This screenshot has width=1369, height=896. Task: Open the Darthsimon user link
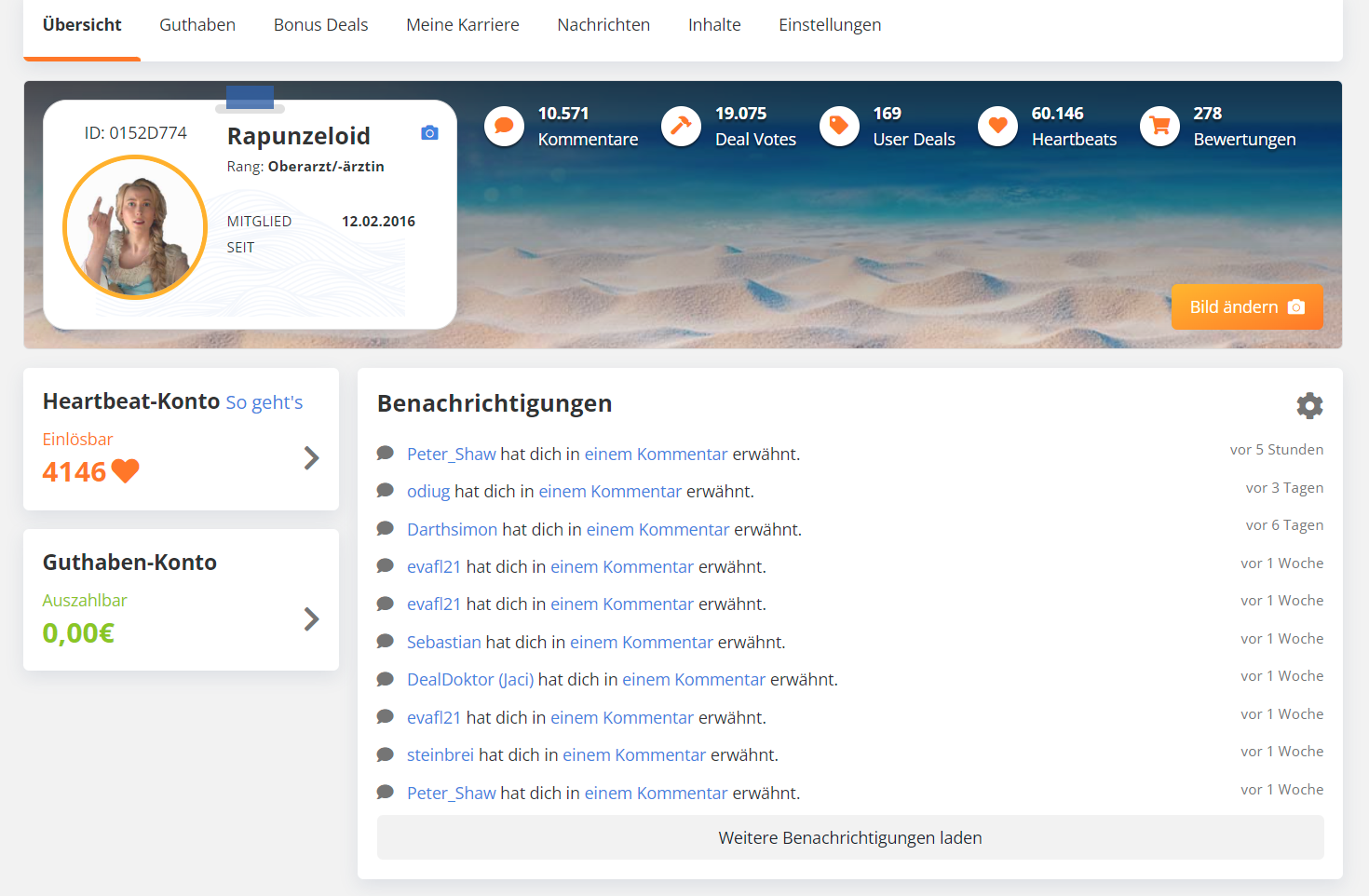(453, 530)
